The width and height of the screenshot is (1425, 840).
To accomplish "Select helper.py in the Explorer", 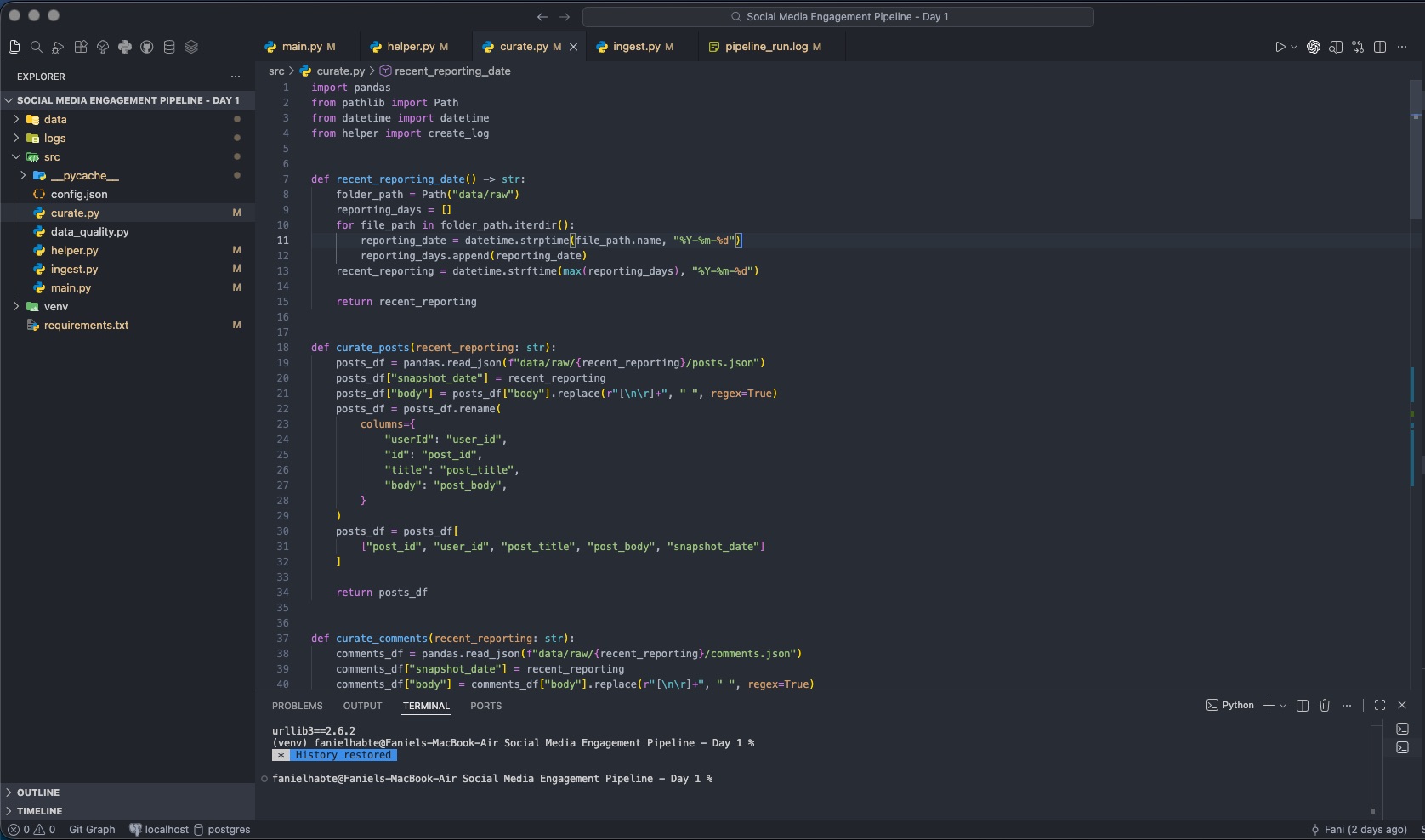I will (x=72, y=250).
